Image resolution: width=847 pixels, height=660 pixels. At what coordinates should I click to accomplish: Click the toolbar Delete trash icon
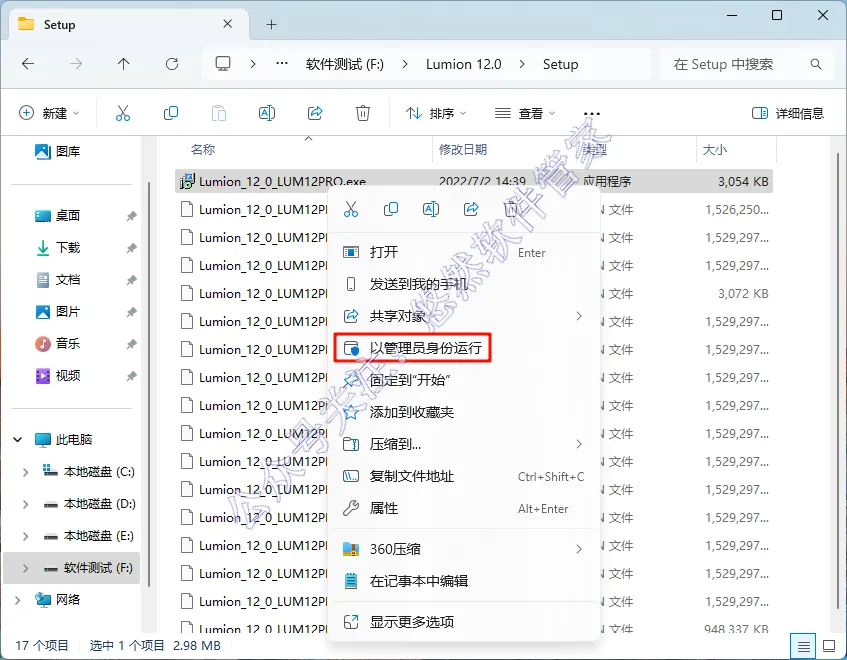tap(362, 113)
